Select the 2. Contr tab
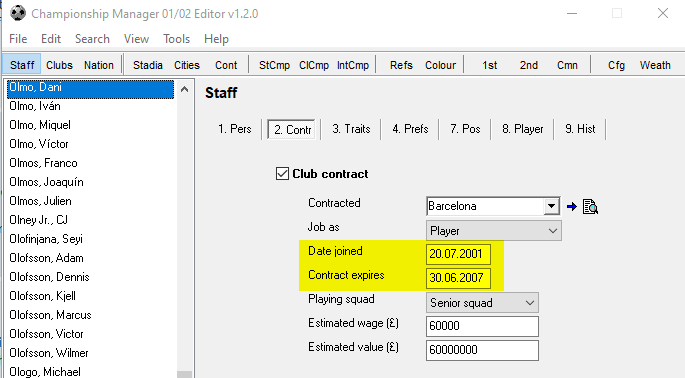 pos(292,129)
